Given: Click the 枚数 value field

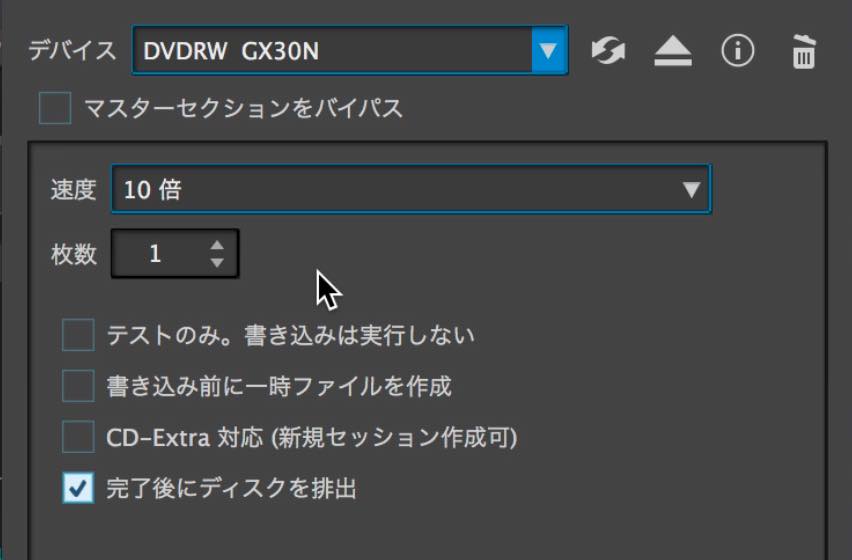Looking at the screenshot, I should click(175, 254).
